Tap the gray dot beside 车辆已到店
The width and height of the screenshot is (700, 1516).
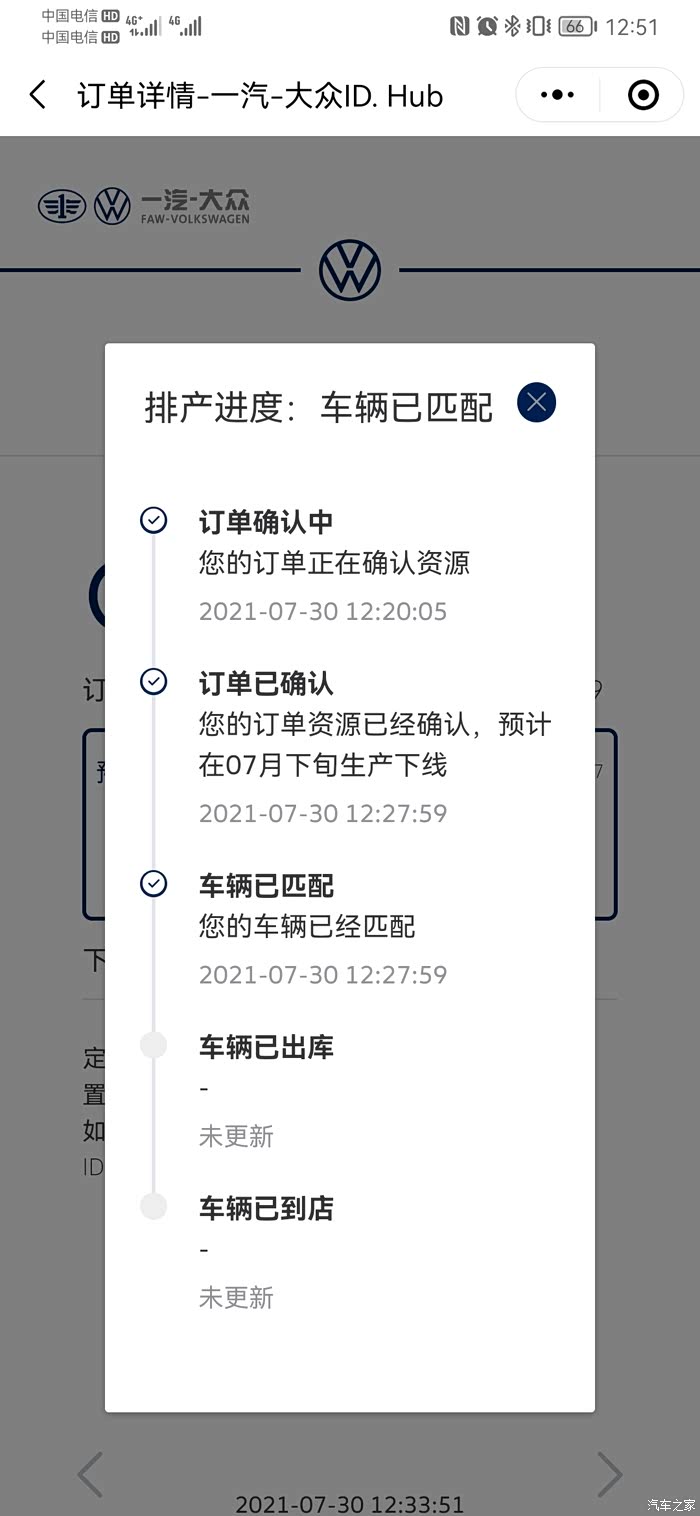[x=153, y=1207]
